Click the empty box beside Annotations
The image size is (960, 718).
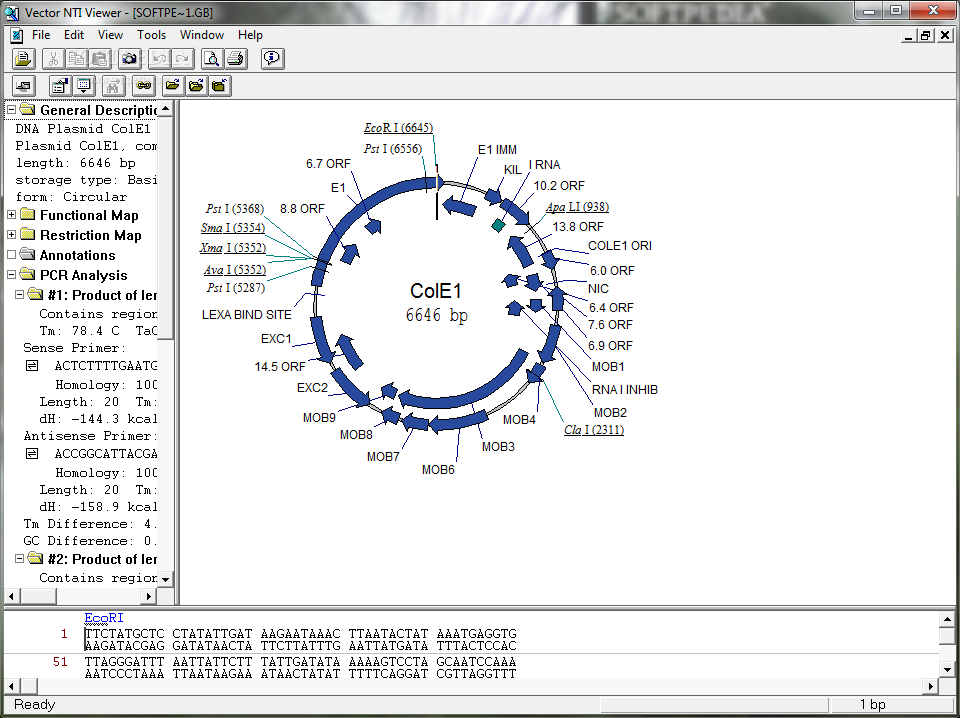pyautogui.click(x=11, y=255)
